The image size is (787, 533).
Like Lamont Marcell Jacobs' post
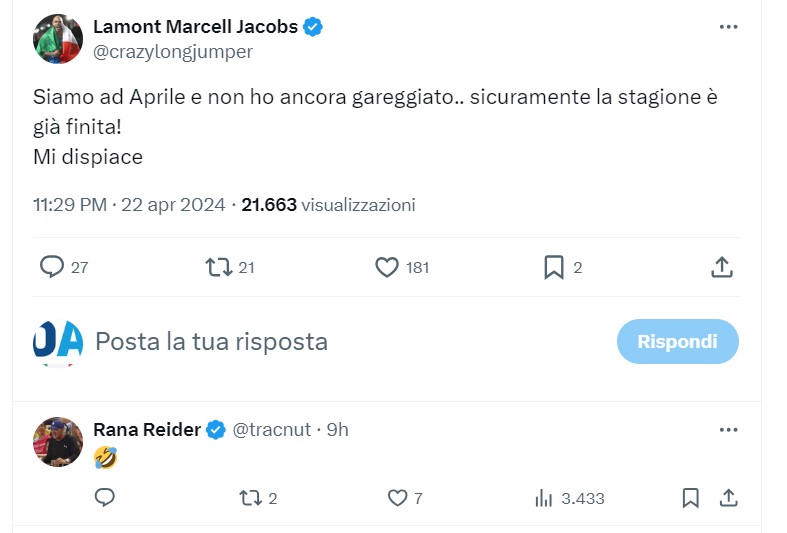pos(387,267)
